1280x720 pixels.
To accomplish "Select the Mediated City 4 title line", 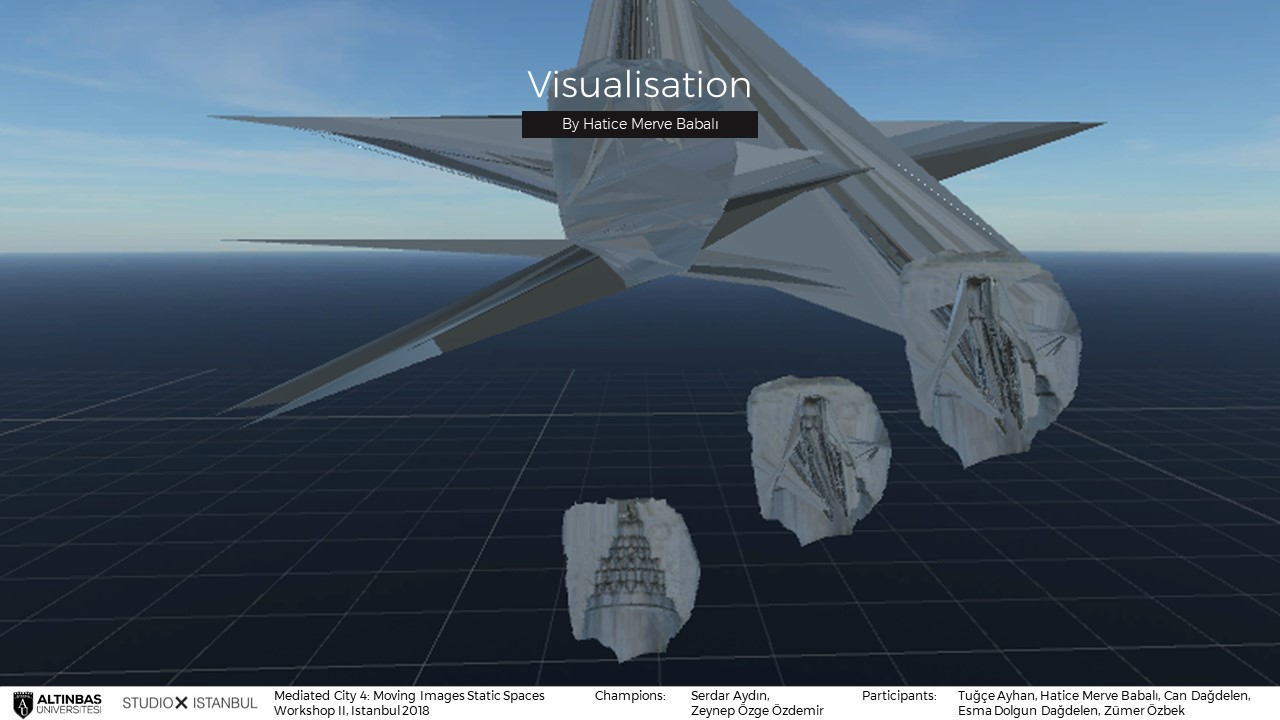I will click(409, 695).
